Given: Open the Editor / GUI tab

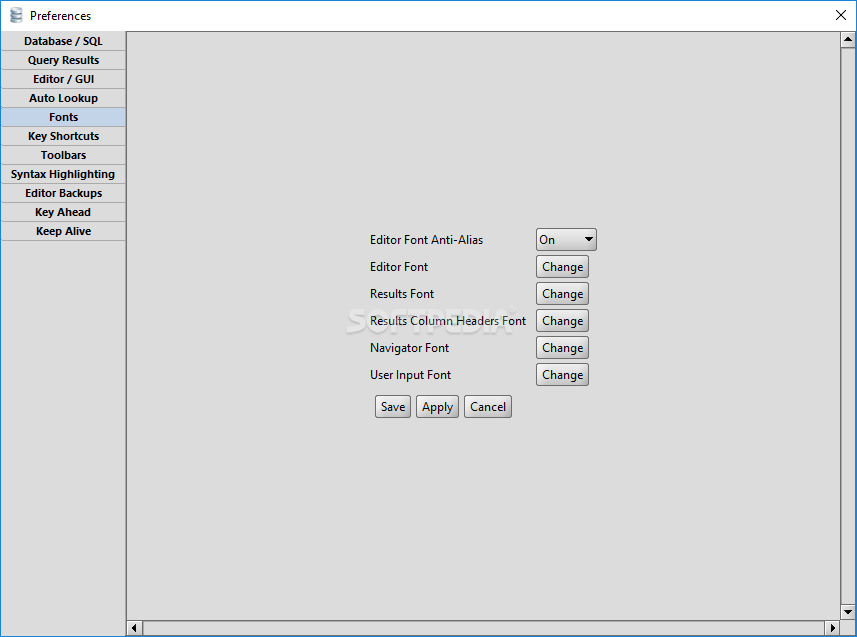Looking at the screenshot, I should click(x=63, y=79).
